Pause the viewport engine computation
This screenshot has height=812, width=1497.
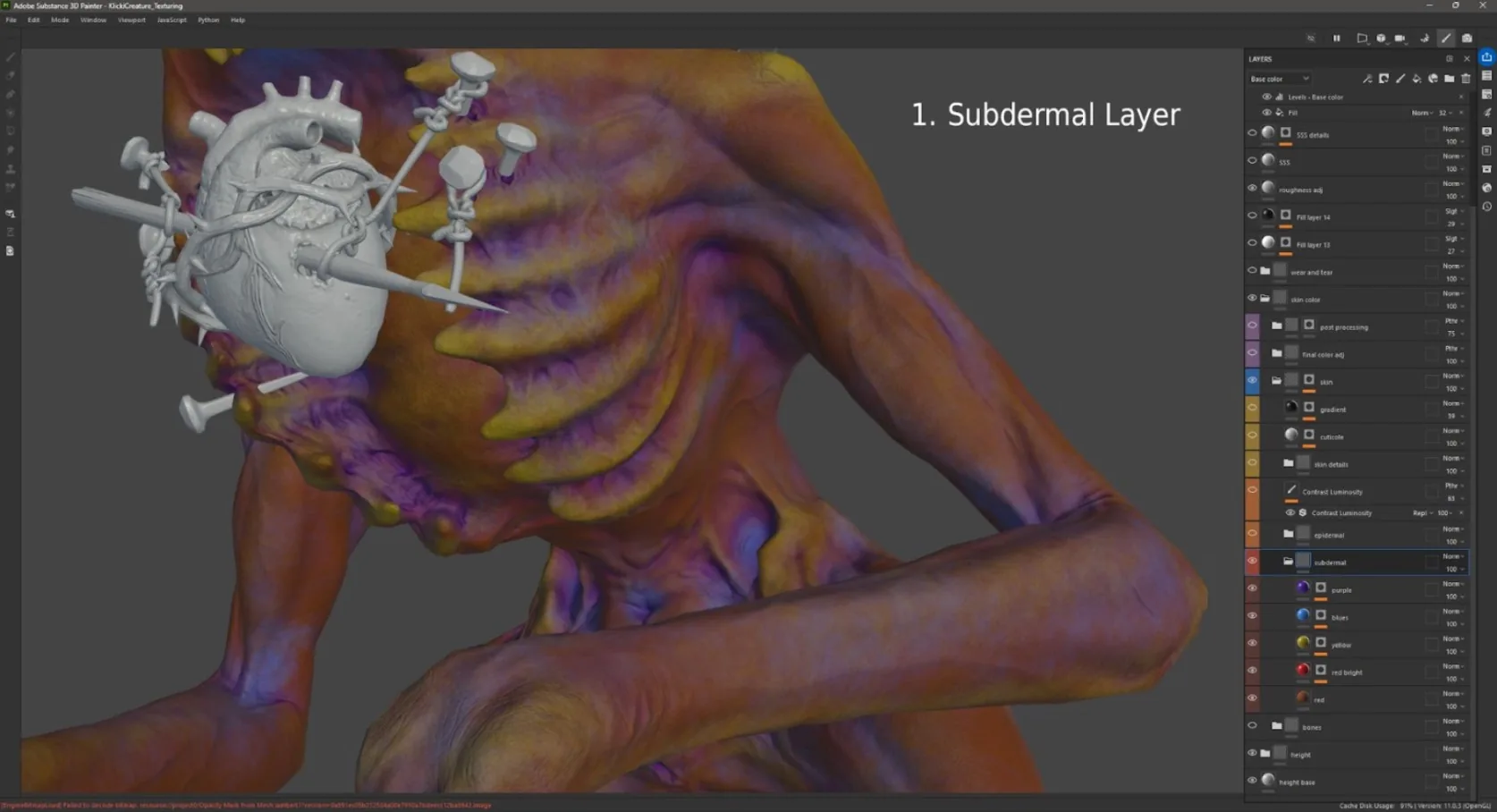coord(1337,38)
